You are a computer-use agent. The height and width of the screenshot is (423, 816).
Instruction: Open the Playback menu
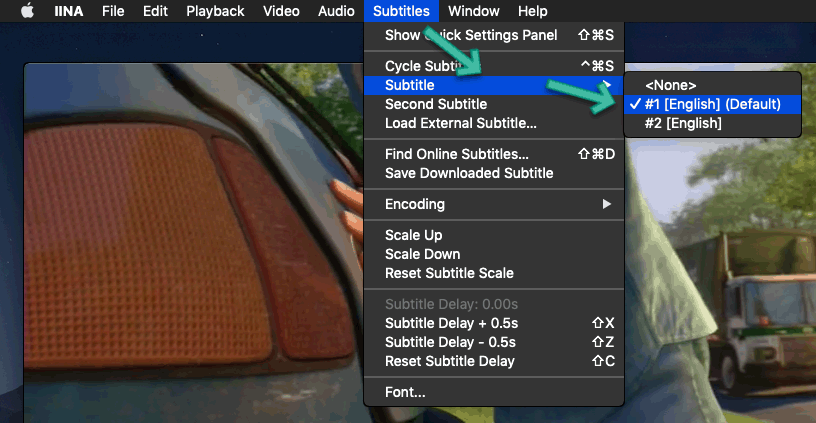pyautogui.click(x=215, y=11)
